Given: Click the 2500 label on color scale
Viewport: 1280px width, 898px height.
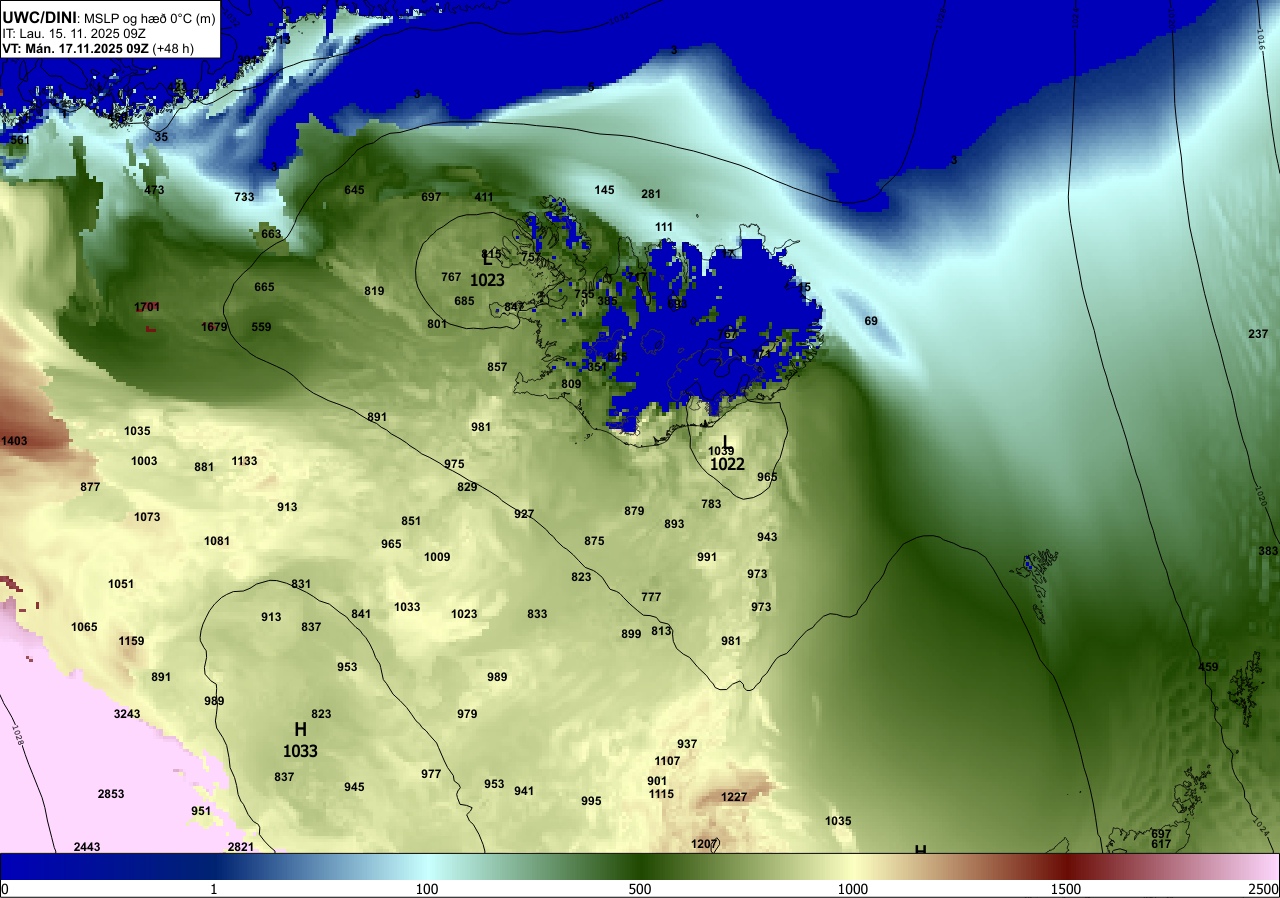Looking at the screenshot, I should click(1263, 890).
